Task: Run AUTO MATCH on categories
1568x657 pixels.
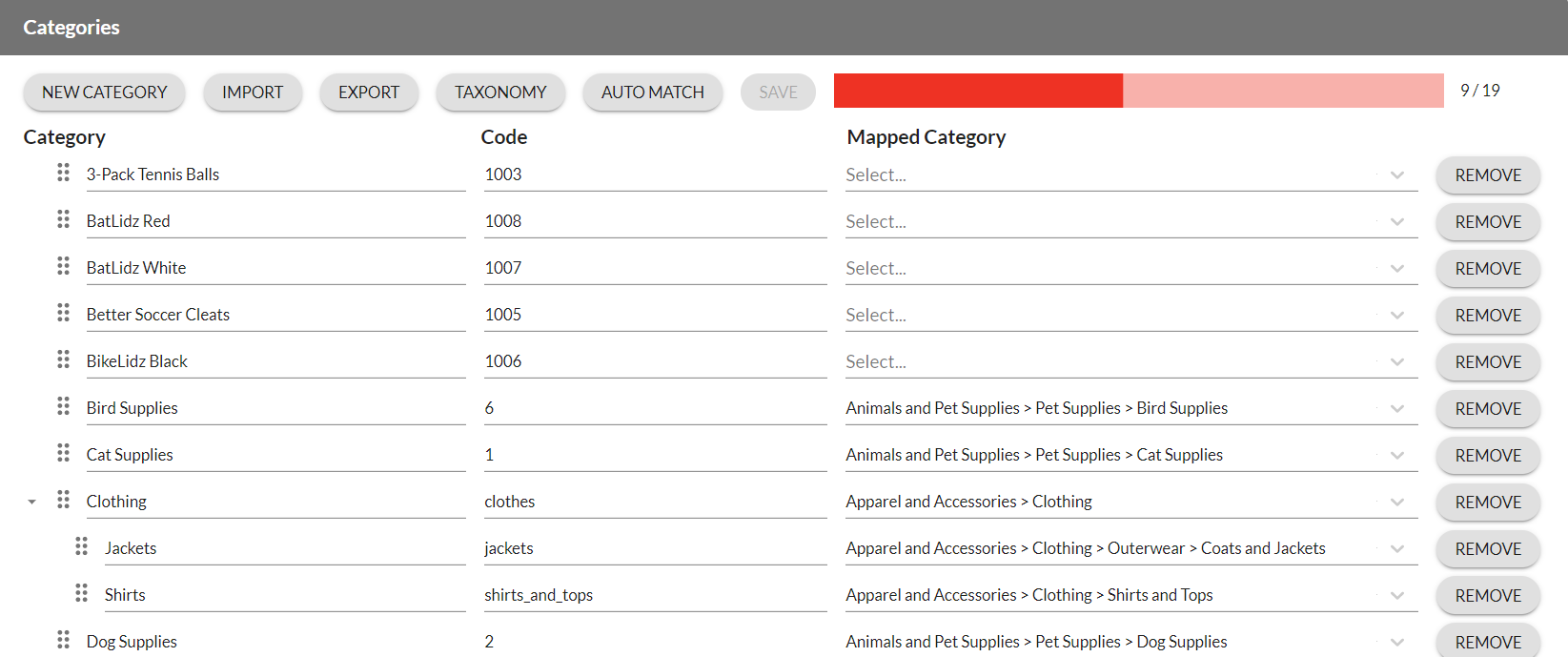Action: pyautogui.click(x=652, y=92)
